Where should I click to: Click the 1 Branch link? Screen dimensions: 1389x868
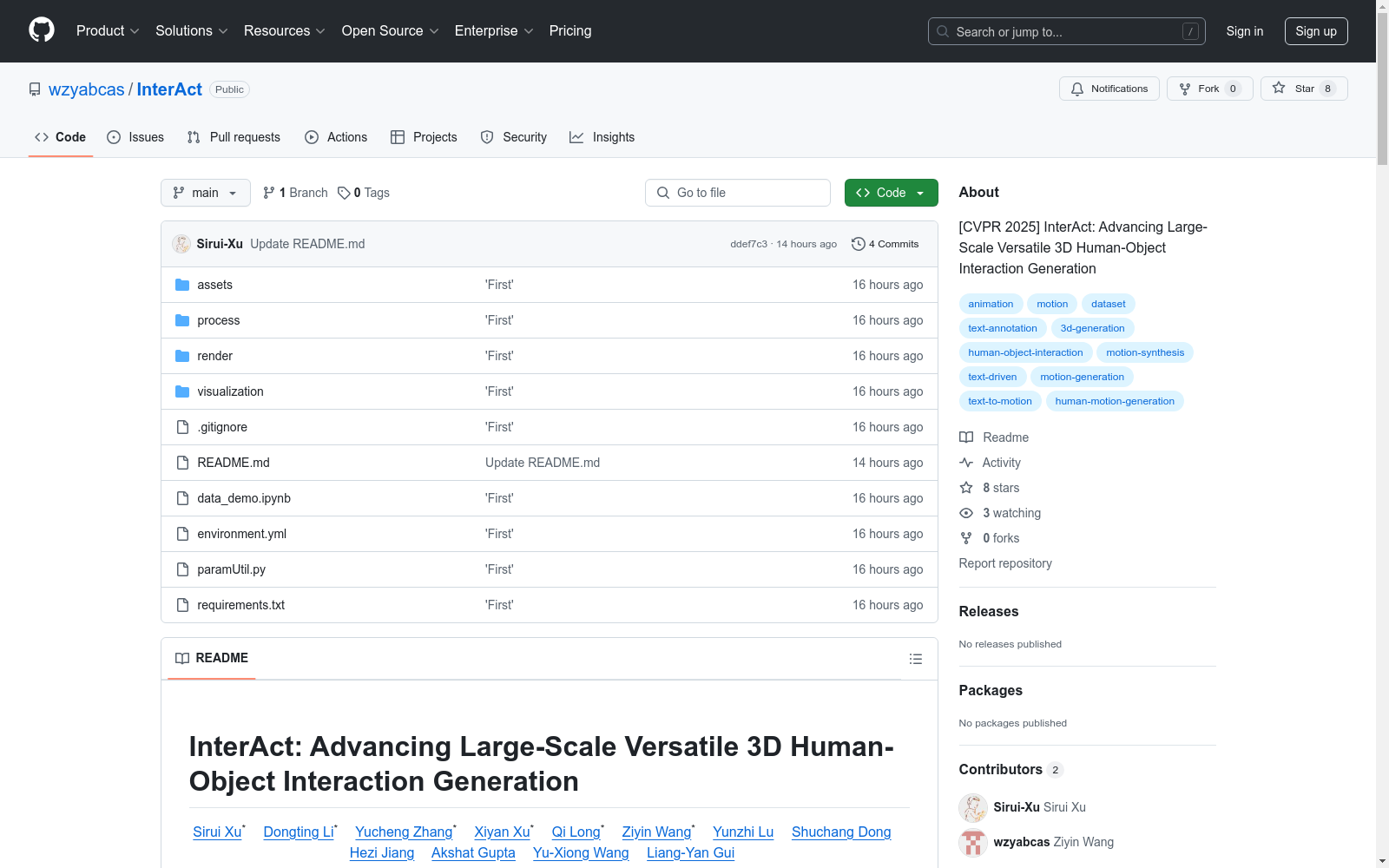click(x=295, y=193)
